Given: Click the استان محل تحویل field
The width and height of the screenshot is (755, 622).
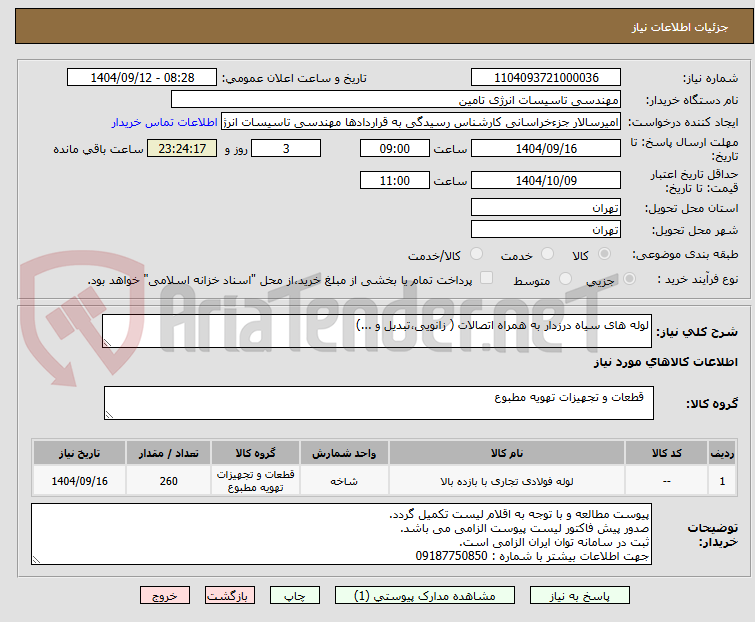Looking at the screenshot, I should click(546, 207).
